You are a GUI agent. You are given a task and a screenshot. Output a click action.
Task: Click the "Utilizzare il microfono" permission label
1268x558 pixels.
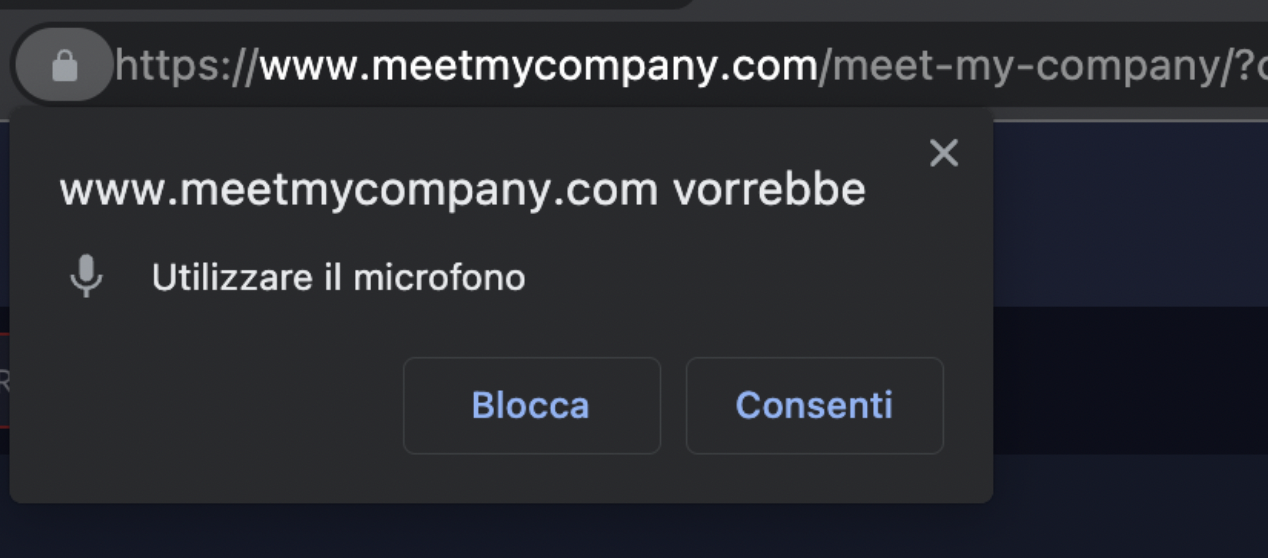pos(338,277)
